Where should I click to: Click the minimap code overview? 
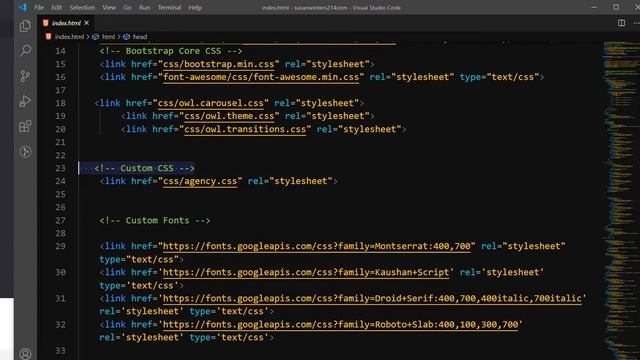tap(621, 200)
